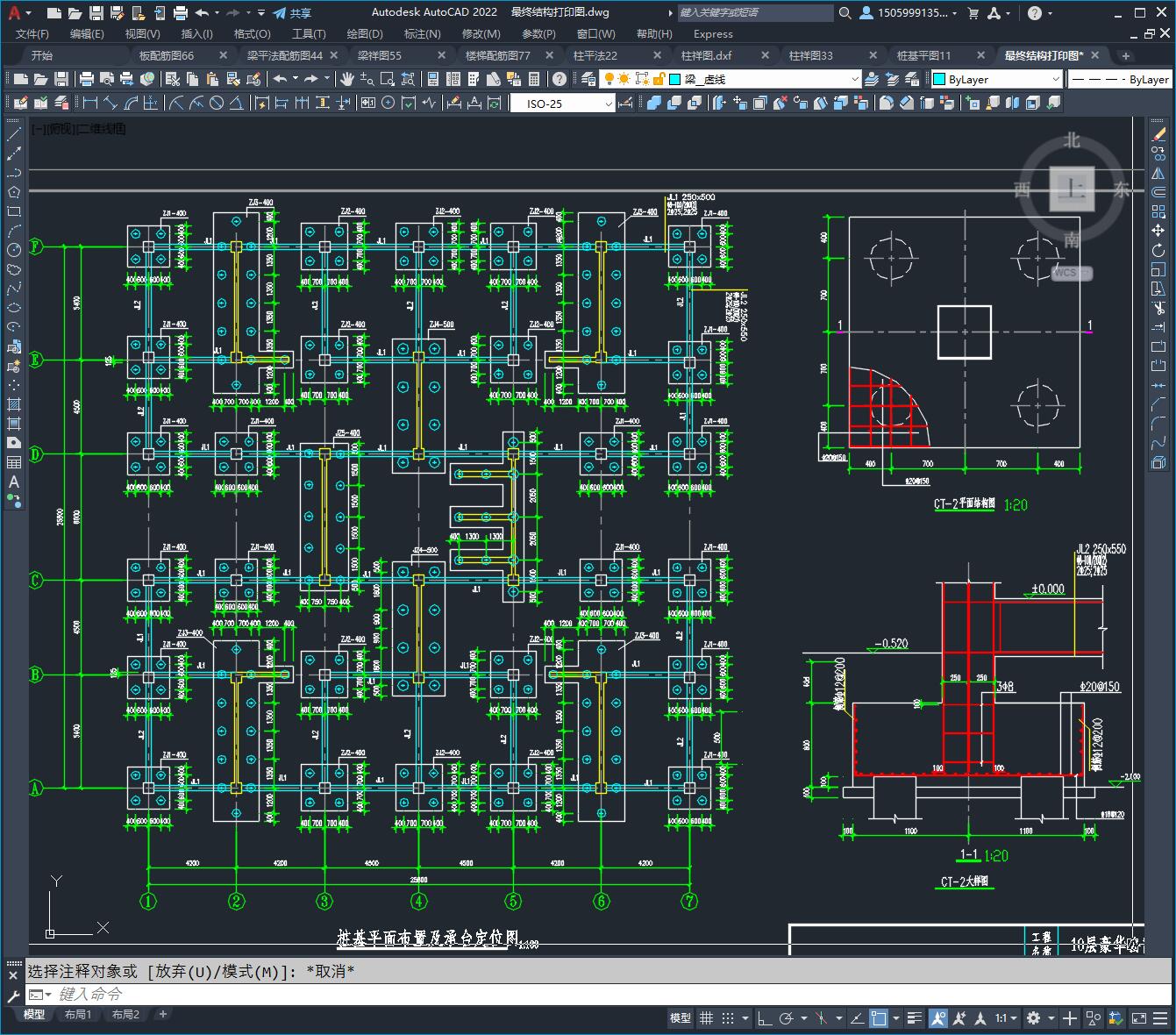Open the Express menu

713,33
